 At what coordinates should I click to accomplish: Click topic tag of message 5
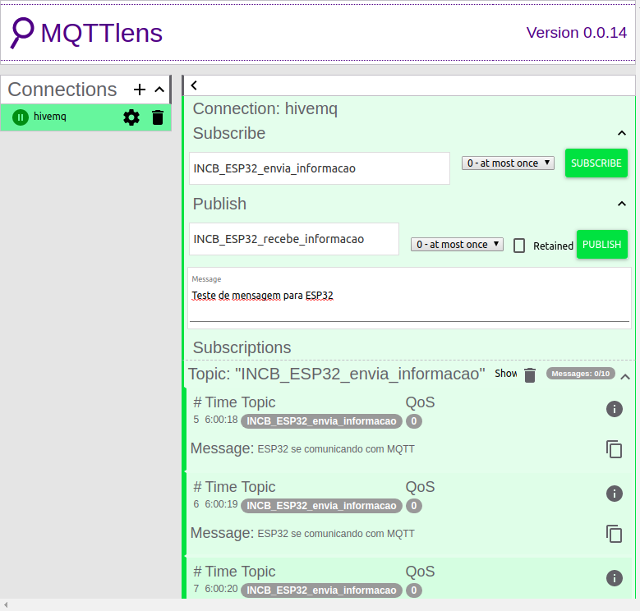click(321, 421)
